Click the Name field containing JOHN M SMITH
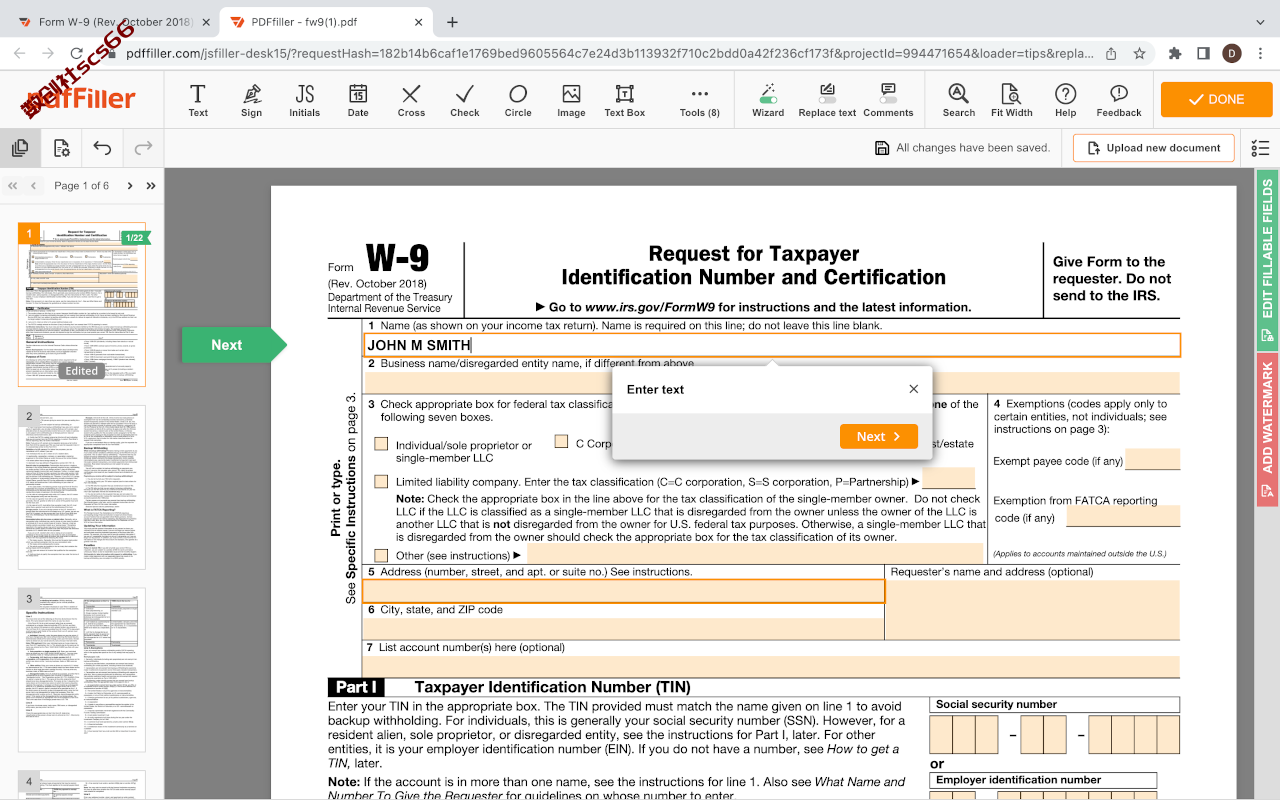This screenshot has height=800, width=1280. point(772,345)
